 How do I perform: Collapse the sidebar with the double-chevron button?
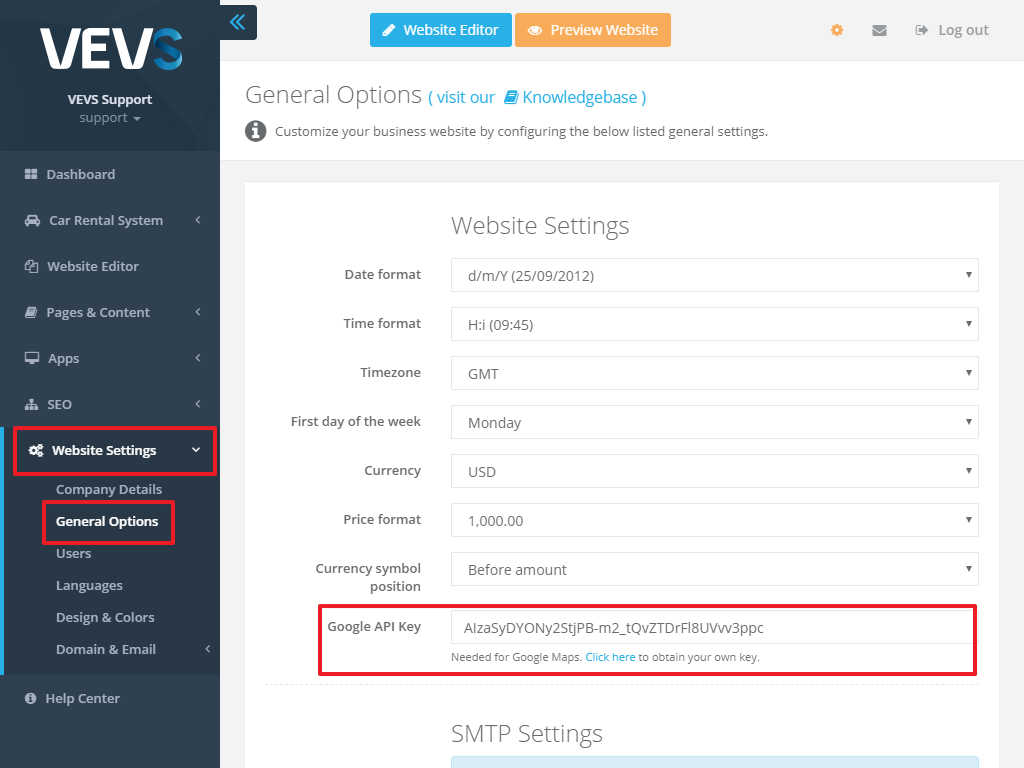point(238,22)
